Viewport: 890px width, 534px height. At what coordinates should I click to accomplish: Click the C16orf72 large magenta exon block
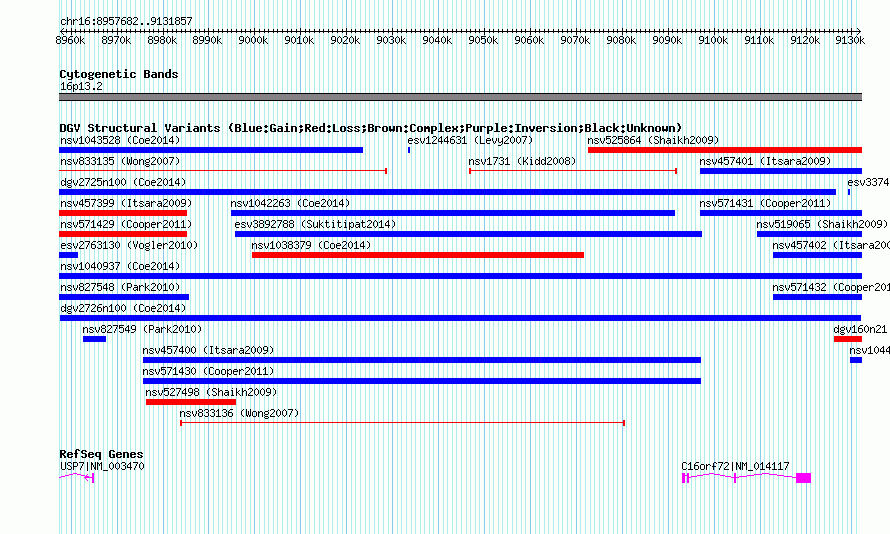(803, 478)
